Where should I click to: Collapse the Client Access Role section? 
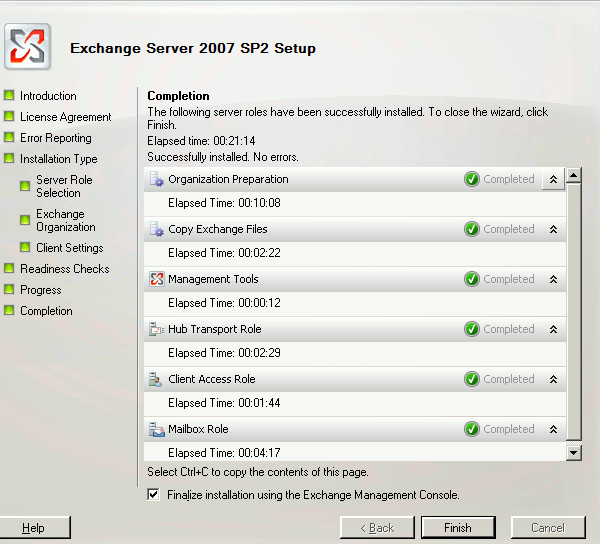point(553,379)
